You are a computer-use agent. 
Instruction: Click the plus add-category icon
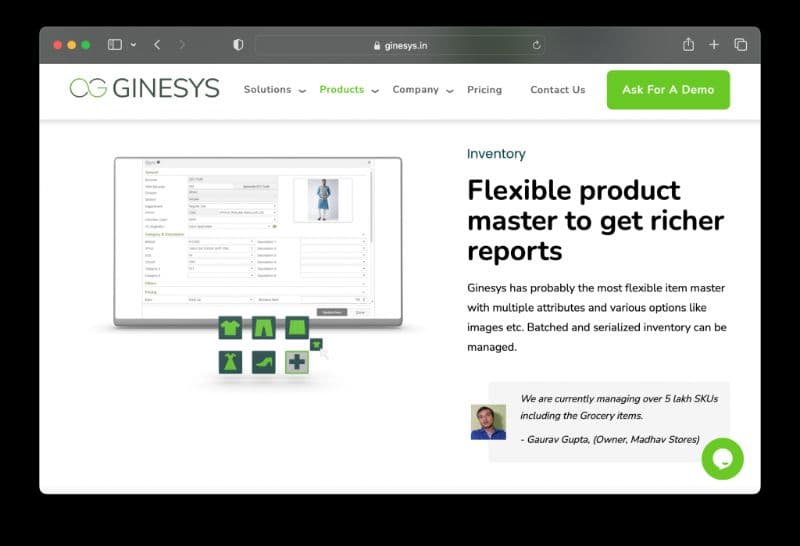296,362
